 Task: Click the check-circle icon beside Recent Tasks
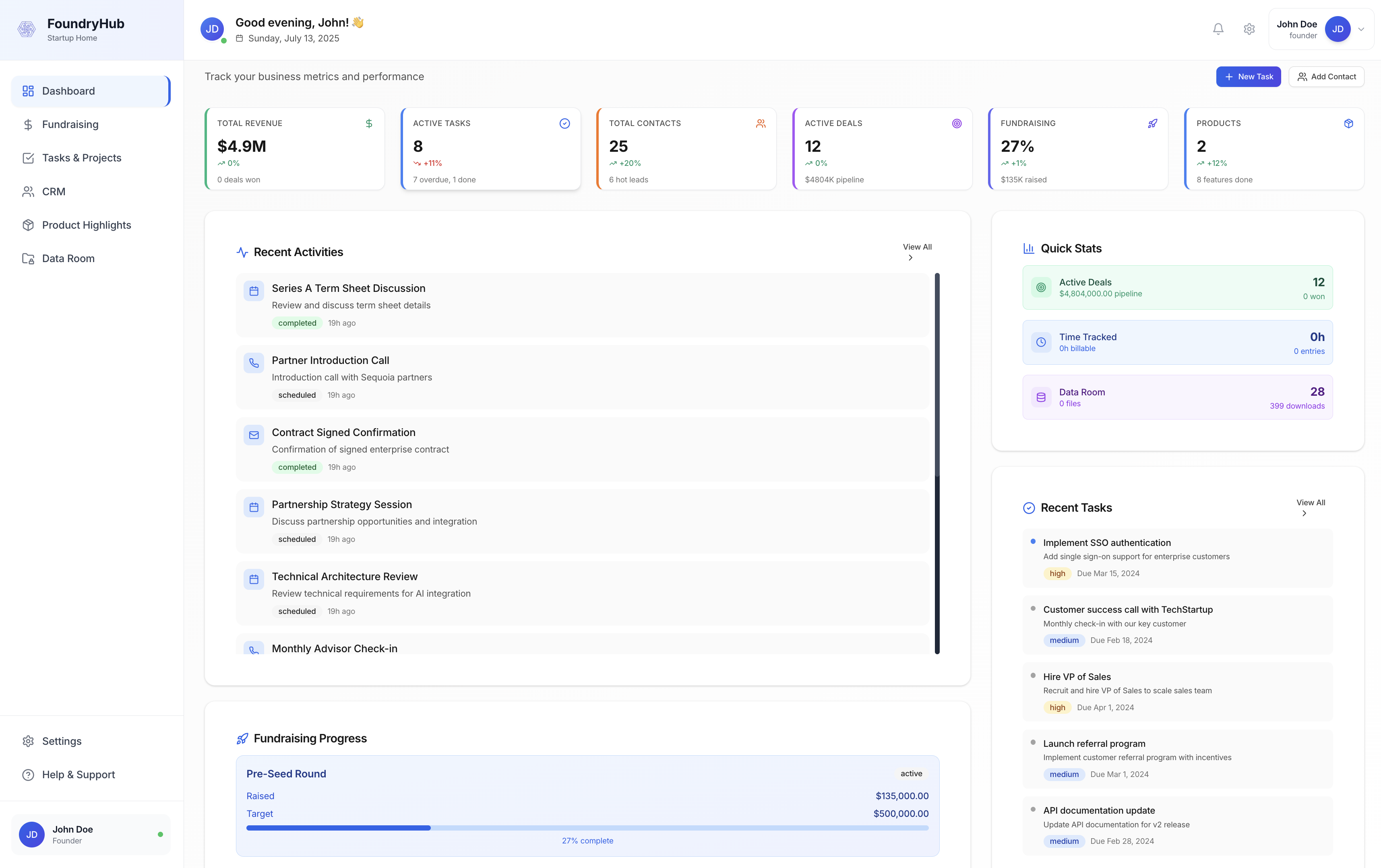pos(1029,508)
